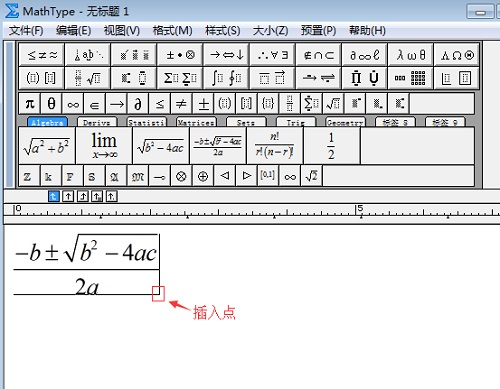Image resolution: width=500 pixels, height=389 pixels.
Task: Open the subscript and superscript templates palette
Action: (x=134, y=78)
